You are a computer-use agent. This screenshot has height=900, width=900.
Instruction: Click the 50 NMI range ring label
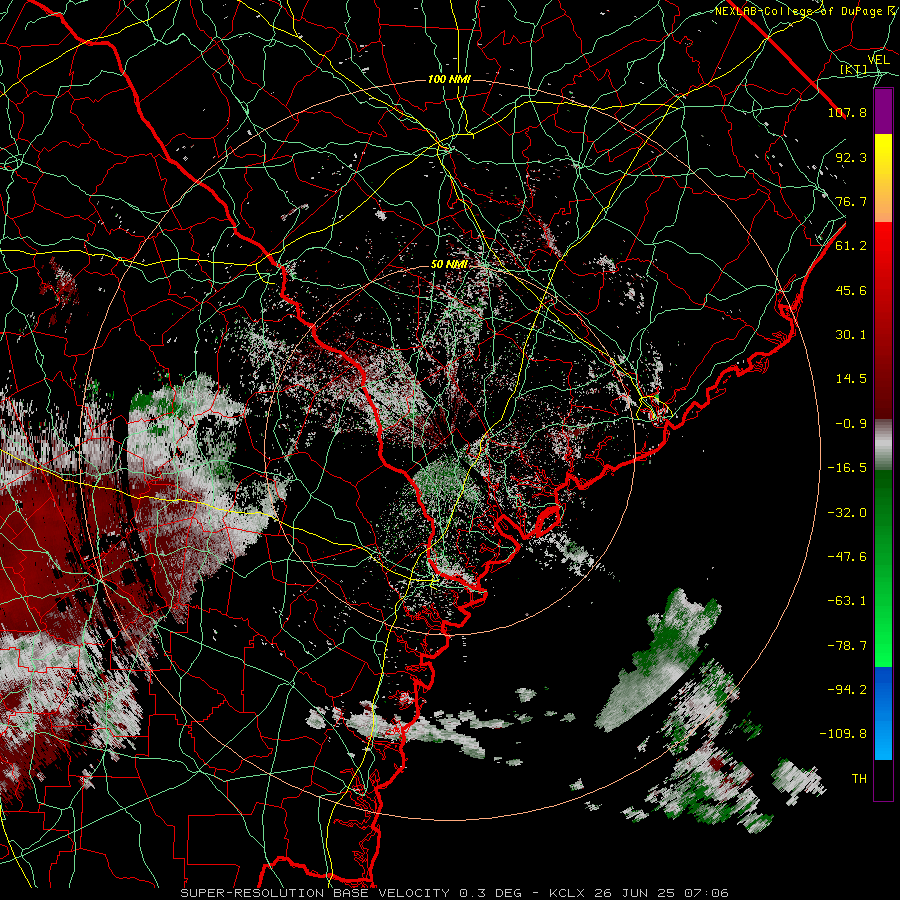click(449, 265)
